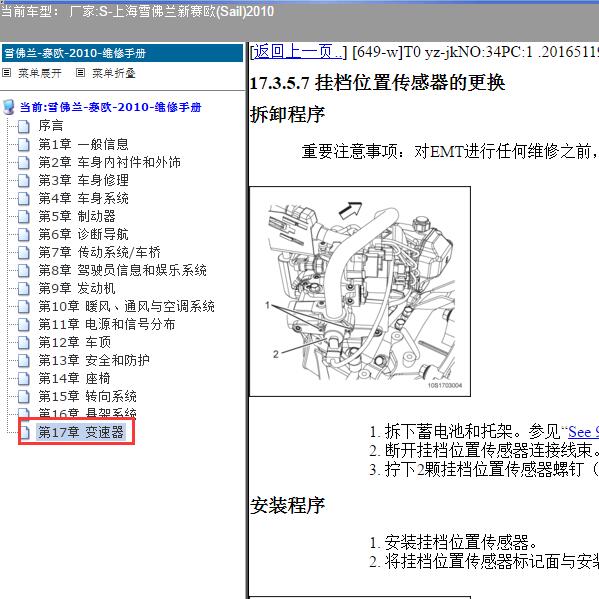Click page icon next to 第11章 电源和信号分布

tap(24, 324)
